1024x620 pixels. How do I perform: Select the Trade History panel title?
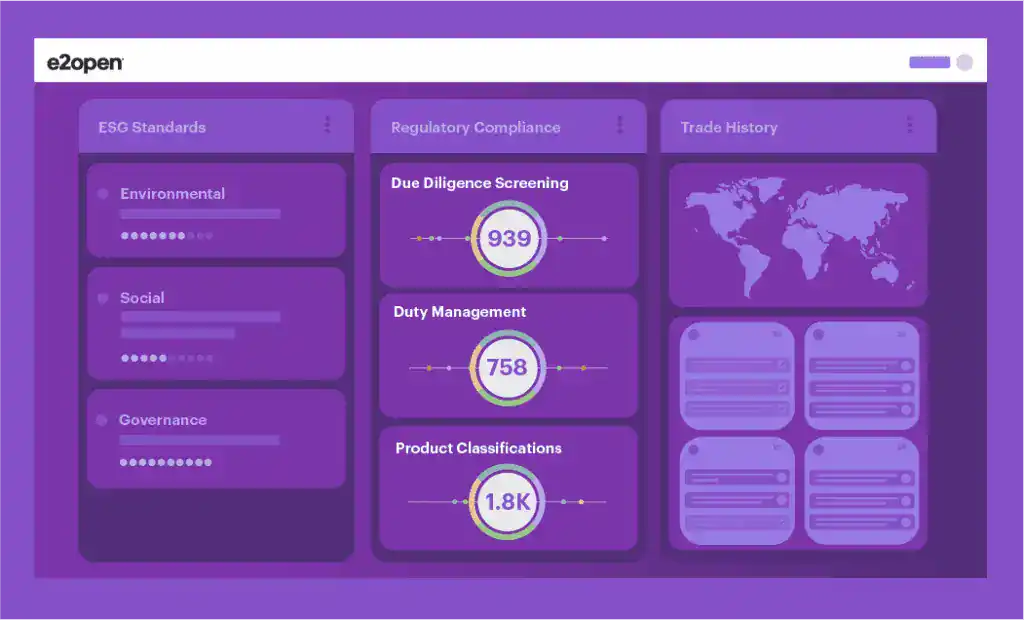729,127
